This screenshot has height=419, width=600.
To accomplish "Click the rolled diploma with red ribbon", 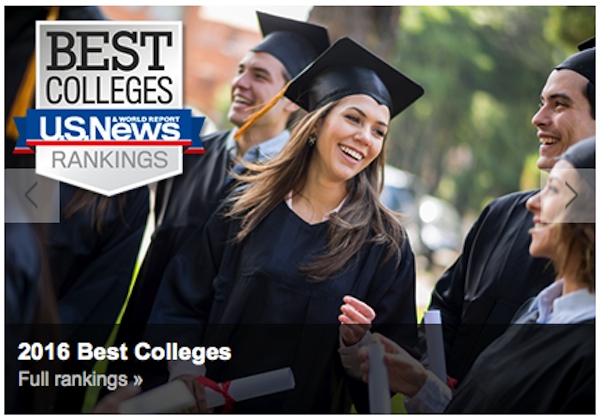I will 207,391.
